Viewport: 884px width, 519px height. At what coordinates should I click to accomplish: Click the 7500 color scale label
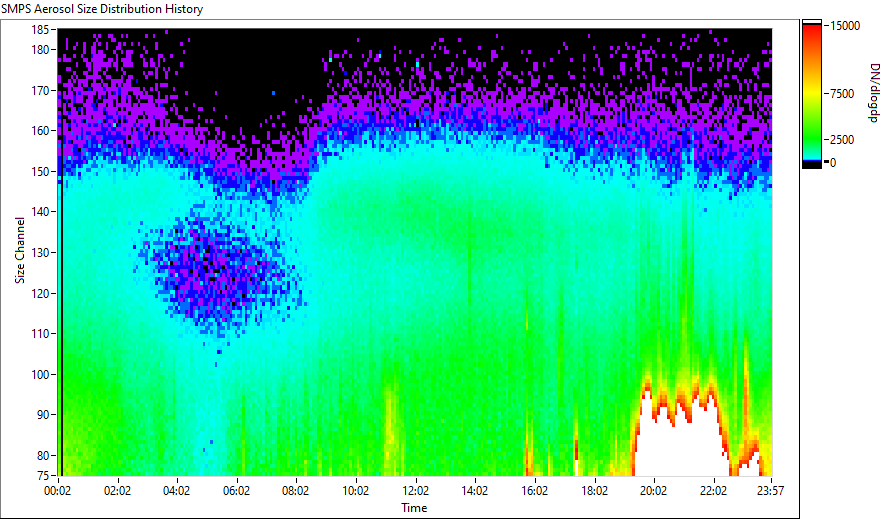click(x=842, y=94)
